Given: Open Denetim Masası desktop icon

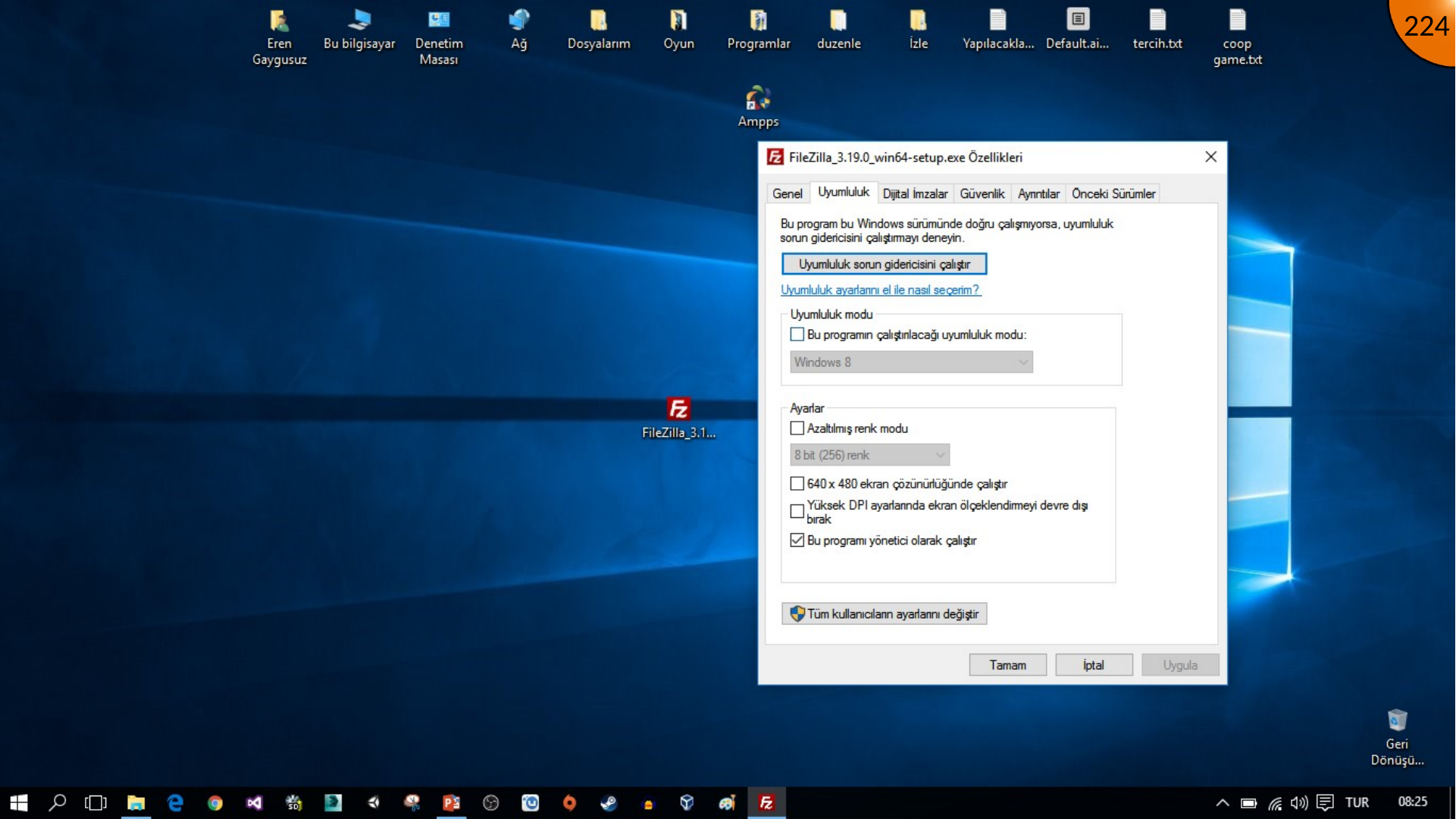Looking at the screenshot, I should tap(439, 37).
